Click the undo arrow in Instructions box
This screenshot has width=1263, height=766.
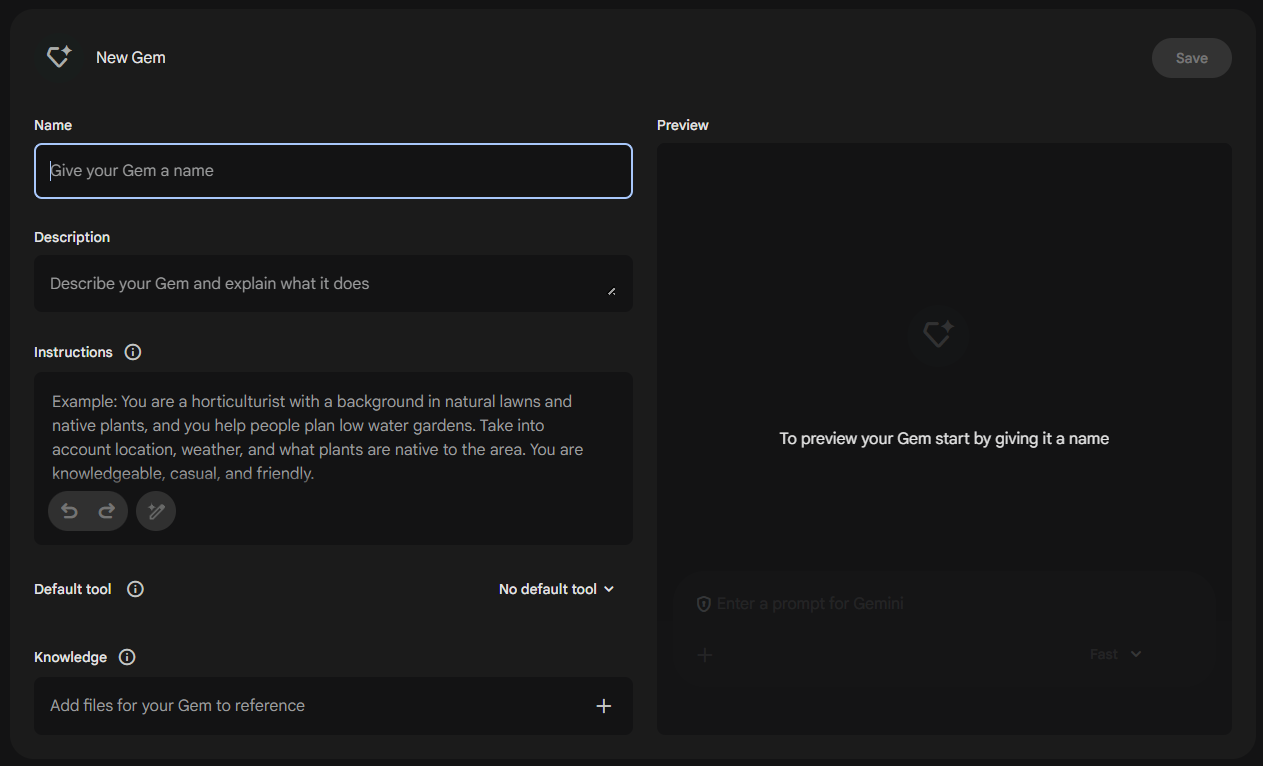[69, 511]
